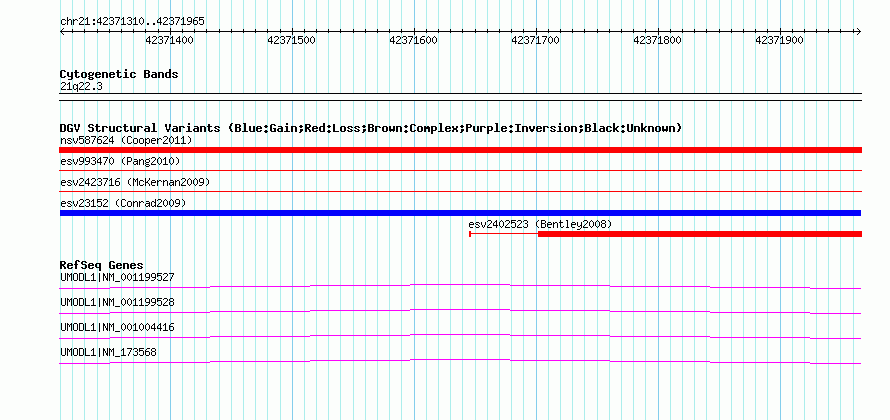Click the thick red esv2402523 loss bar
Image resolution: width=890 pixels, height=420 pixels.
click(700, 234)
